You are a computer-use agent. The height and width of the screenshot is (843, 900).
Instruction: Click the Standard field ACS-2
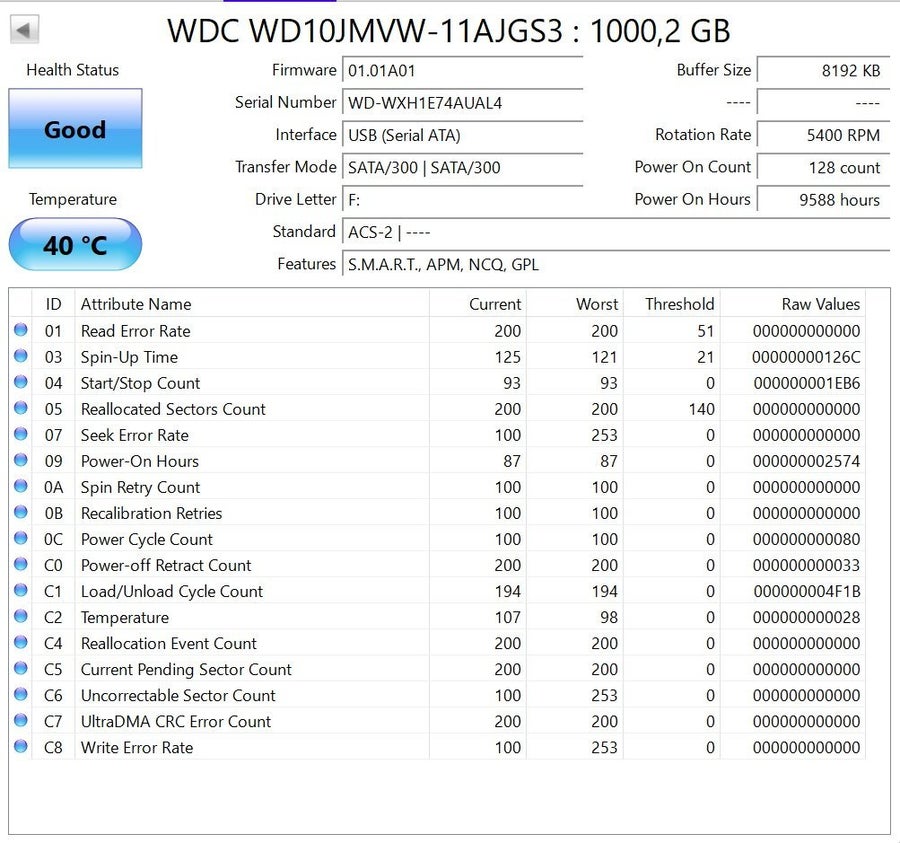(x=616, y=232)
